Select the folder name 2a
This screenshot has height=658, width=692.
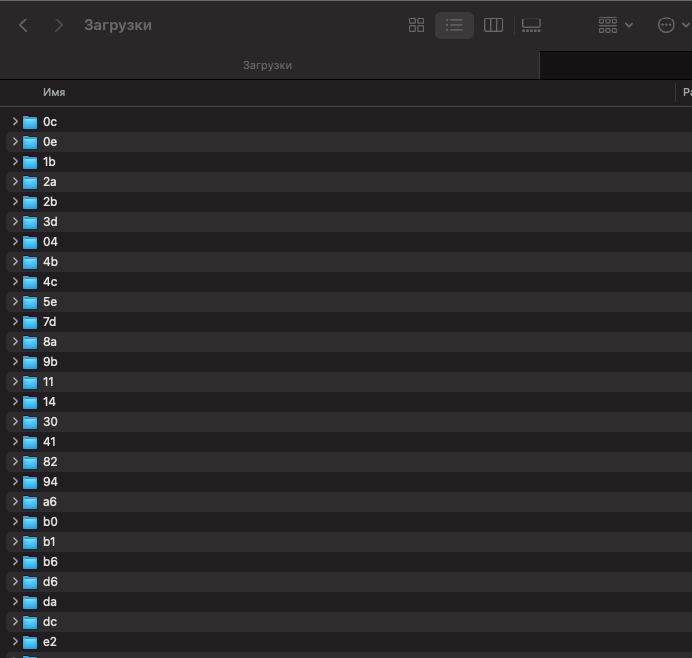(x=50, y=182)
